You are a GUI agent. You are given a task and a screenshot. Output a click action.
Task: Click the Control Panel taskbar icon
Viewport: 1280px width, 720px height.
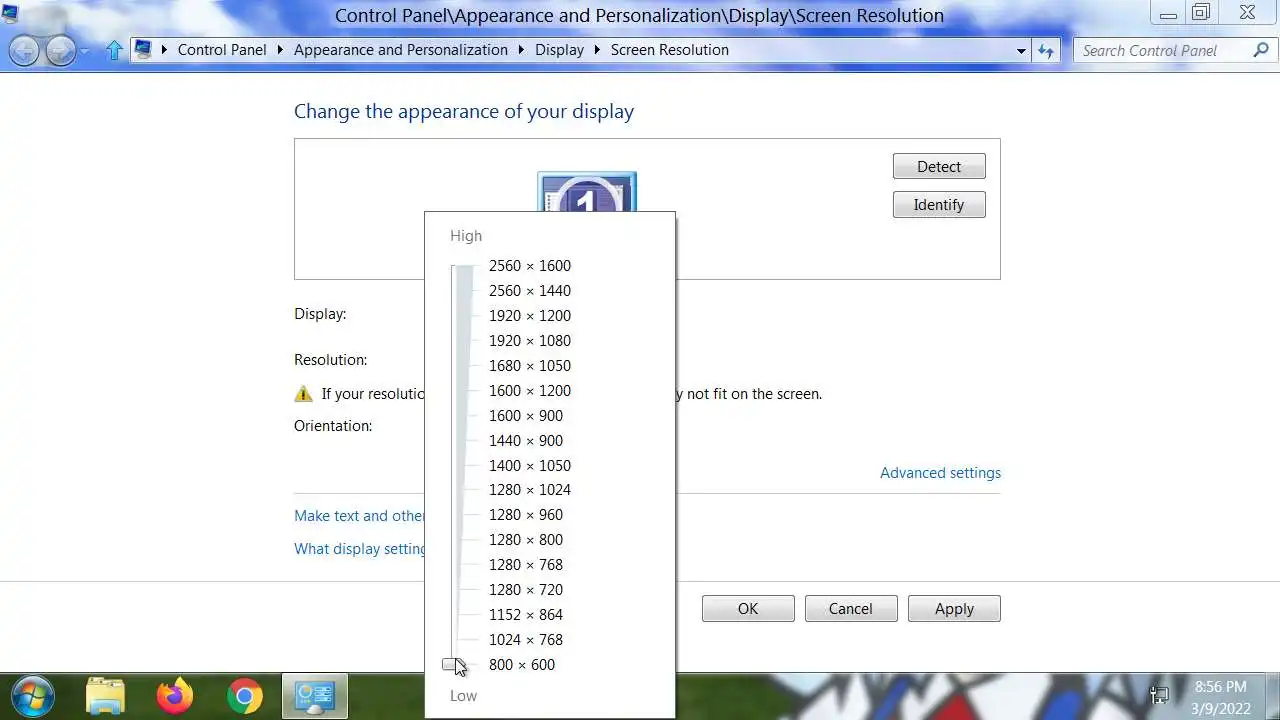click(315, 695)
